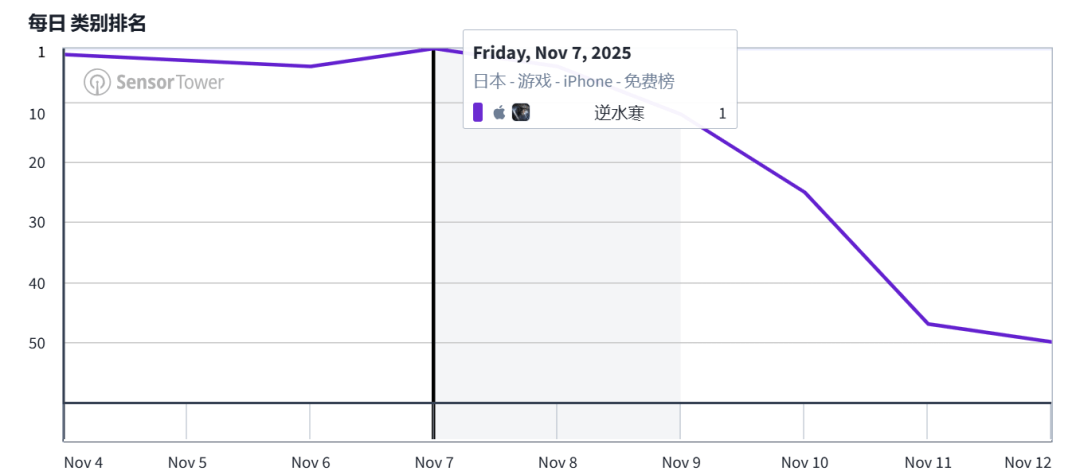Click the 逆水寒 game icon thumbnail
This screenshot has width=1080, height=475.
coord(521,113)
